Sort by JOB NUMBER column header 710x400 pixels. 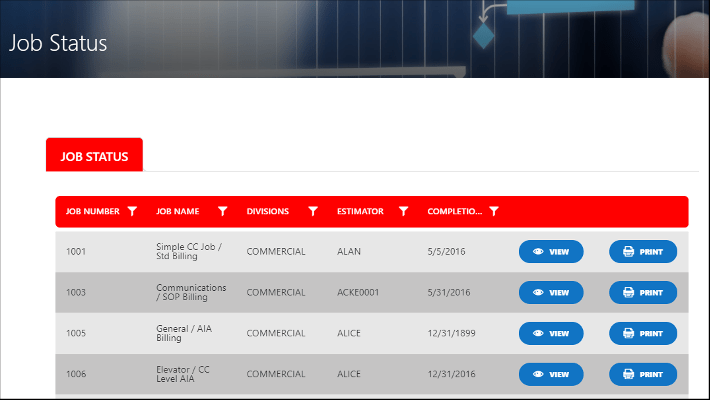(x=92, y=212)
